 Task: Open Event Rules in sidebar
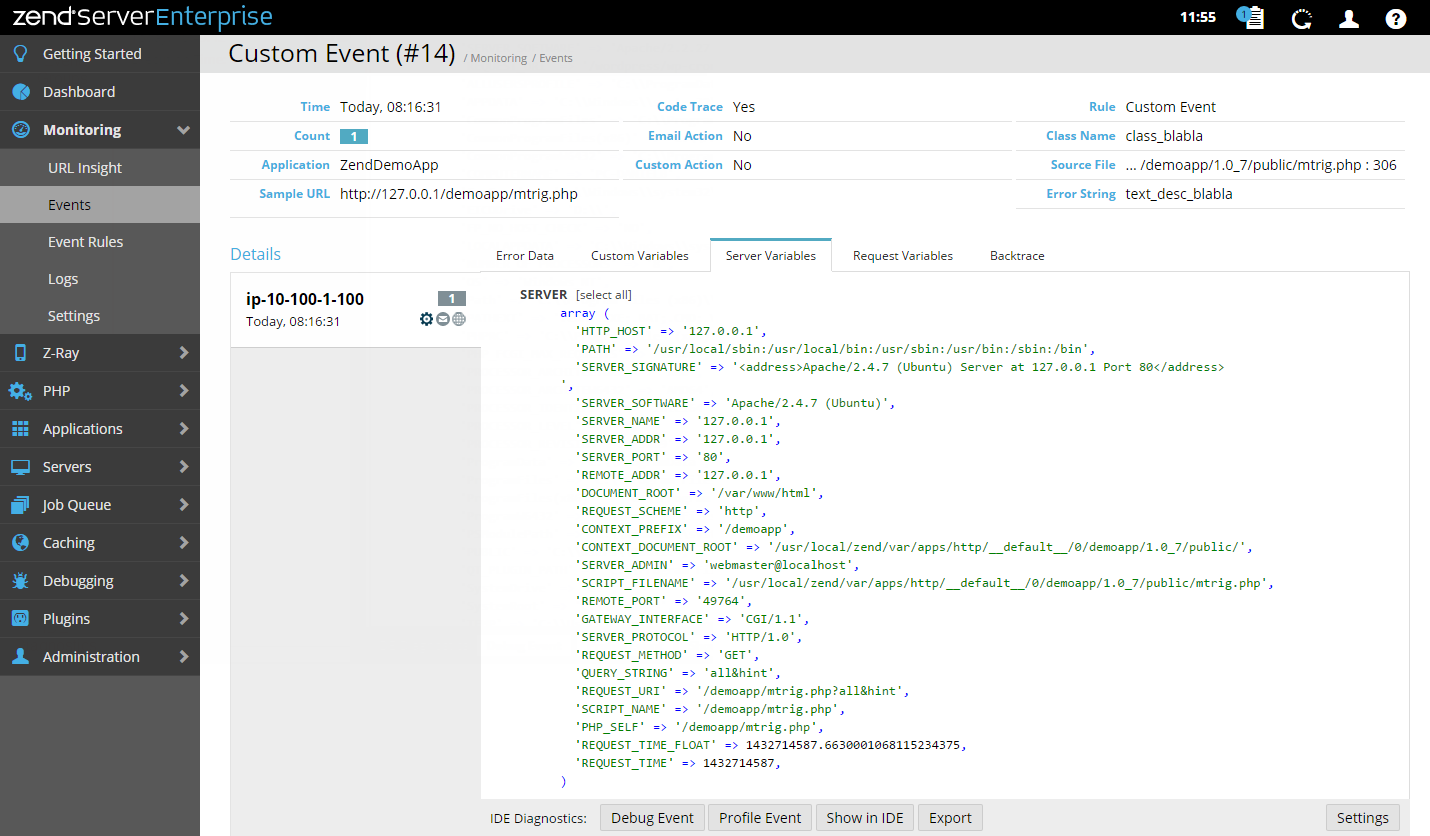(85, 242)
